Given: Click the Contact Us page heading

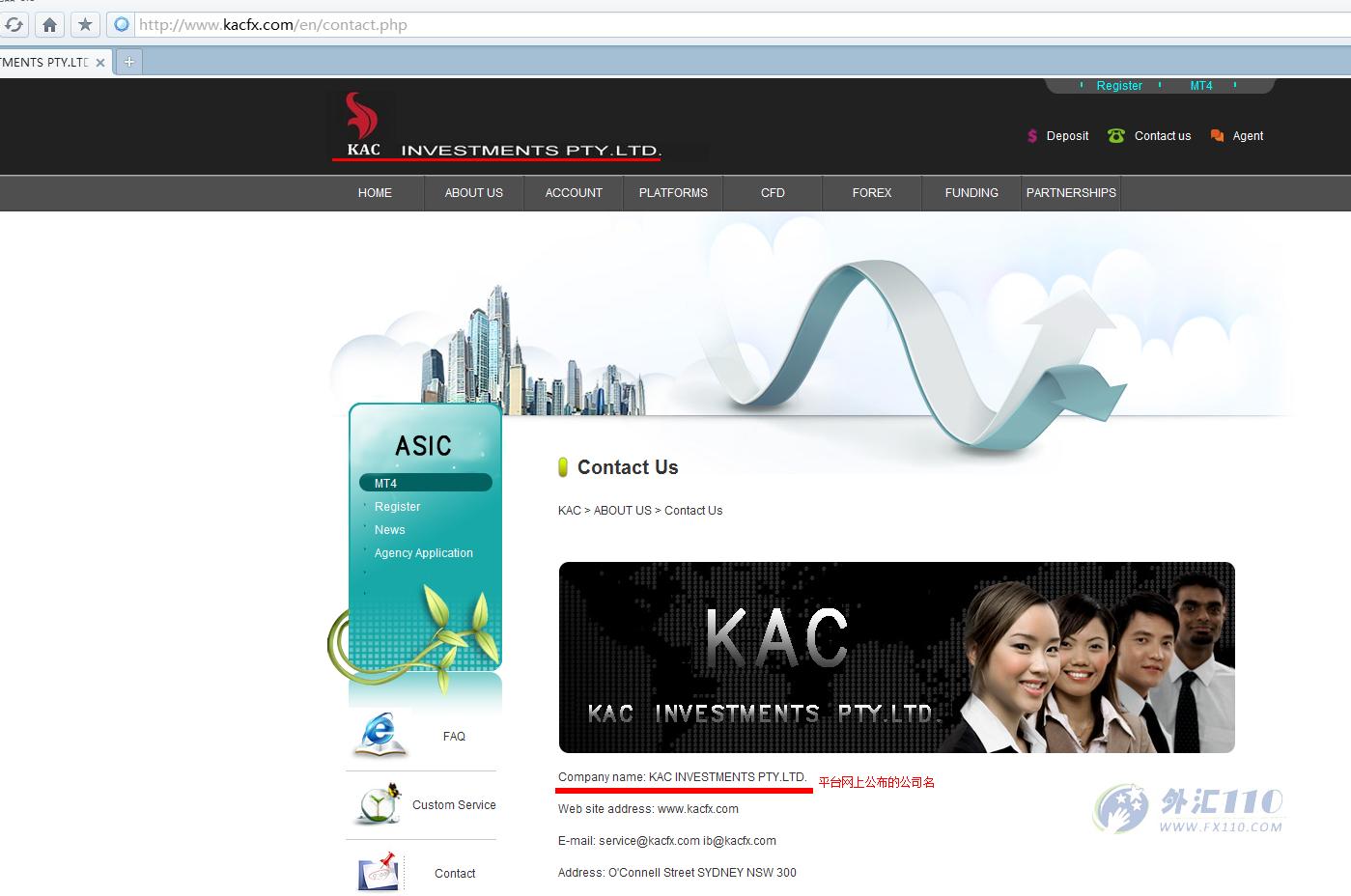Looking at the screenshot, I should point(628,468).
